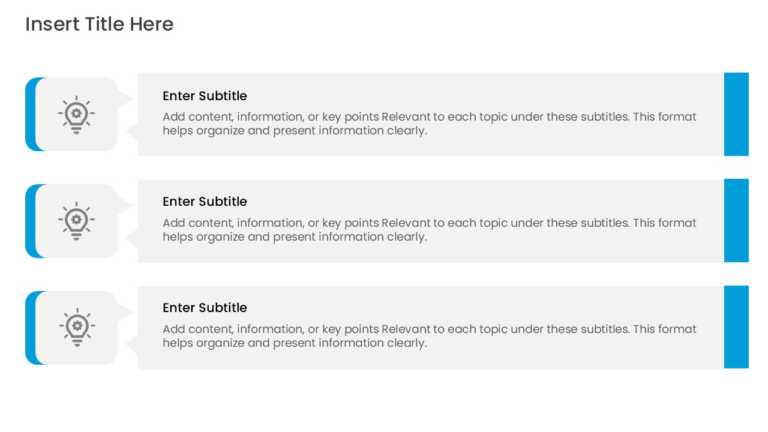This screenshot has height=432, width=768.
Task: Select the arrow pointer beside the third icon box
Action: point(124,312)
